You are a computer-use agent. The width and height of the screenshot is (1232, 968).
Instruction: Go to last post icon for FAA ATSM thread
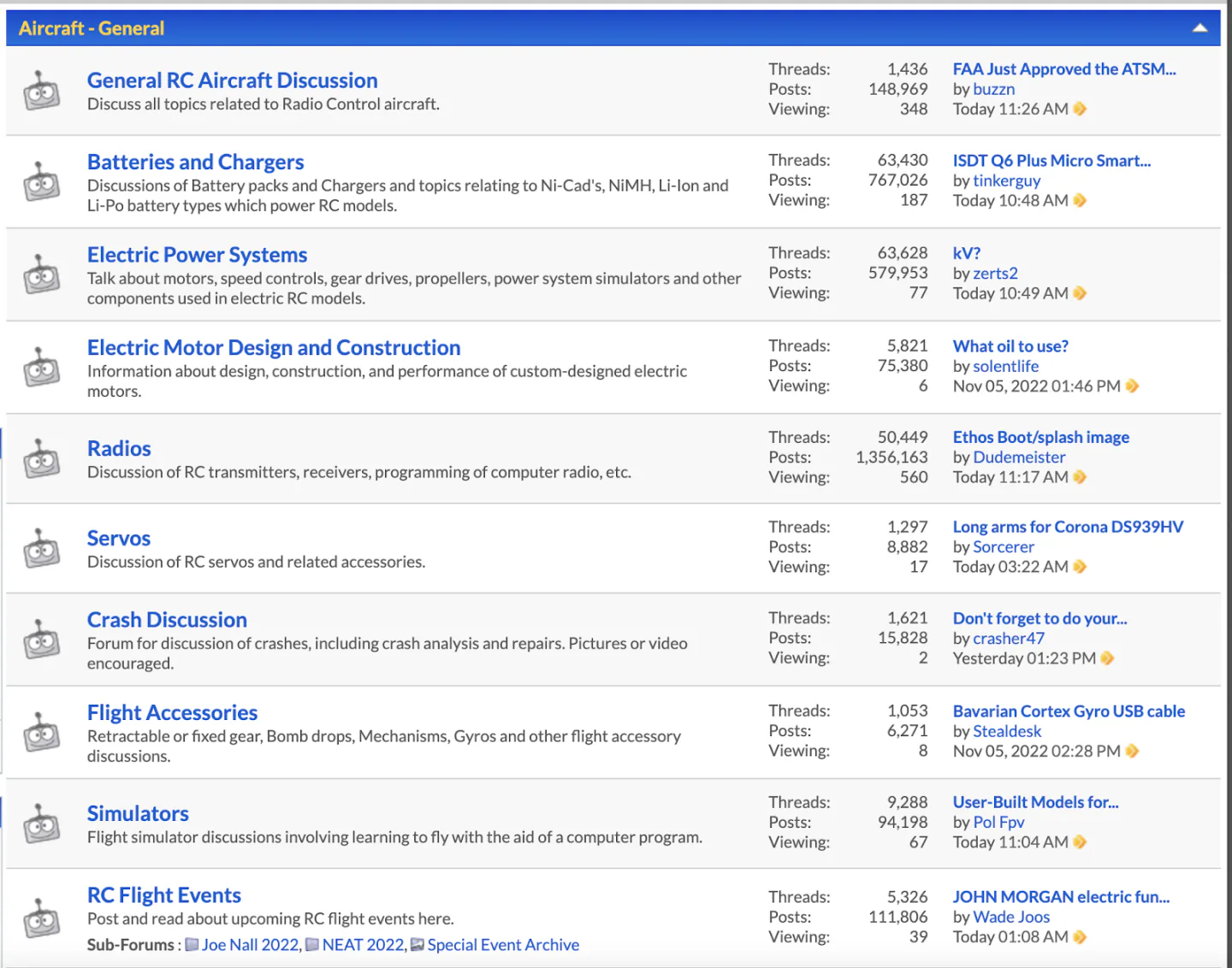(x=1080, y=109)
